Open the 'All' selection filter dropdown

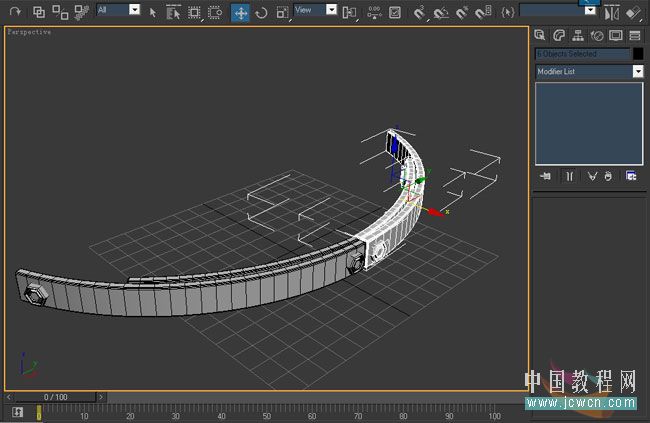[134, 10]
